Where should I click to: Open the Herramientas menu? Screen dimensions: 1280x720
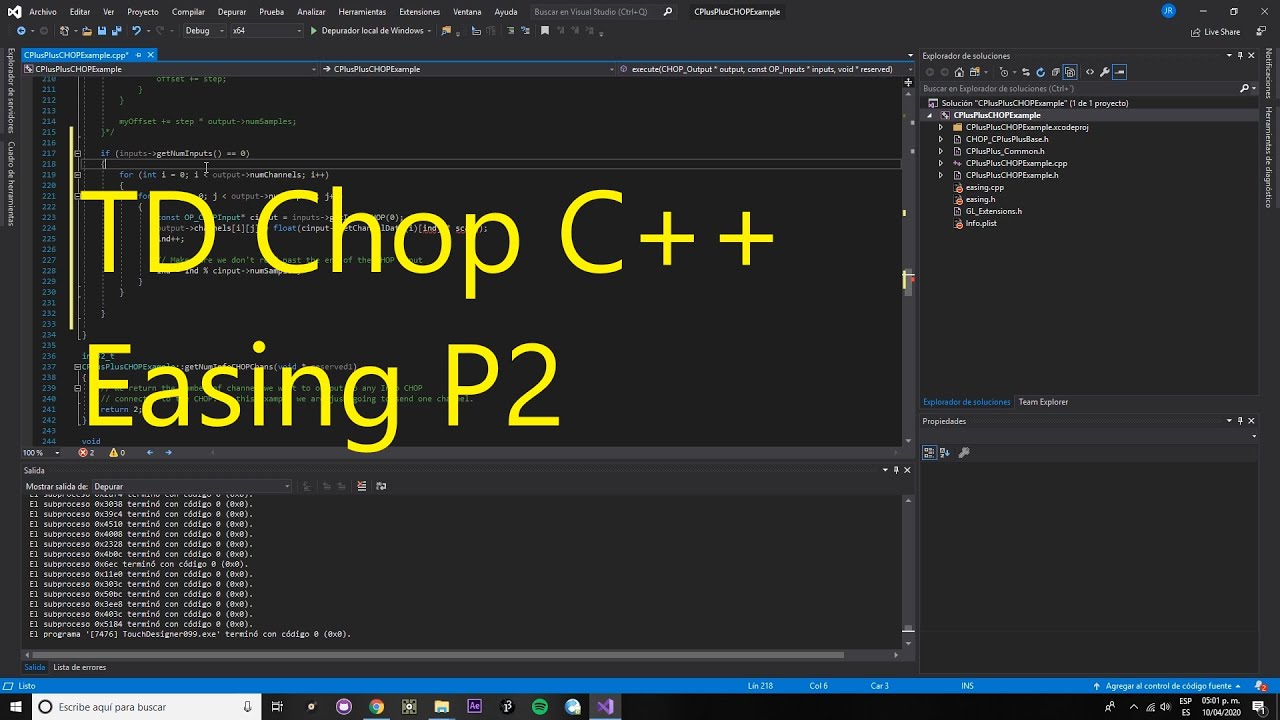pyautogui.click(x=362, y=12)
